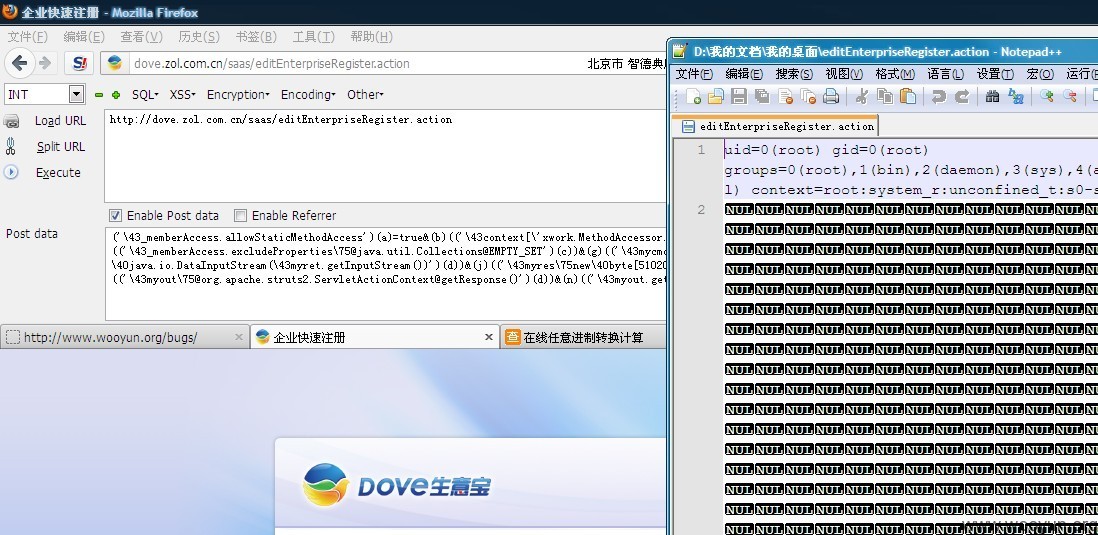This screenshot has height=535, width=1098.
Task: Expand the Encoding dropdown in HackBar
Action: pyautogui.click(x=308, y=95)
